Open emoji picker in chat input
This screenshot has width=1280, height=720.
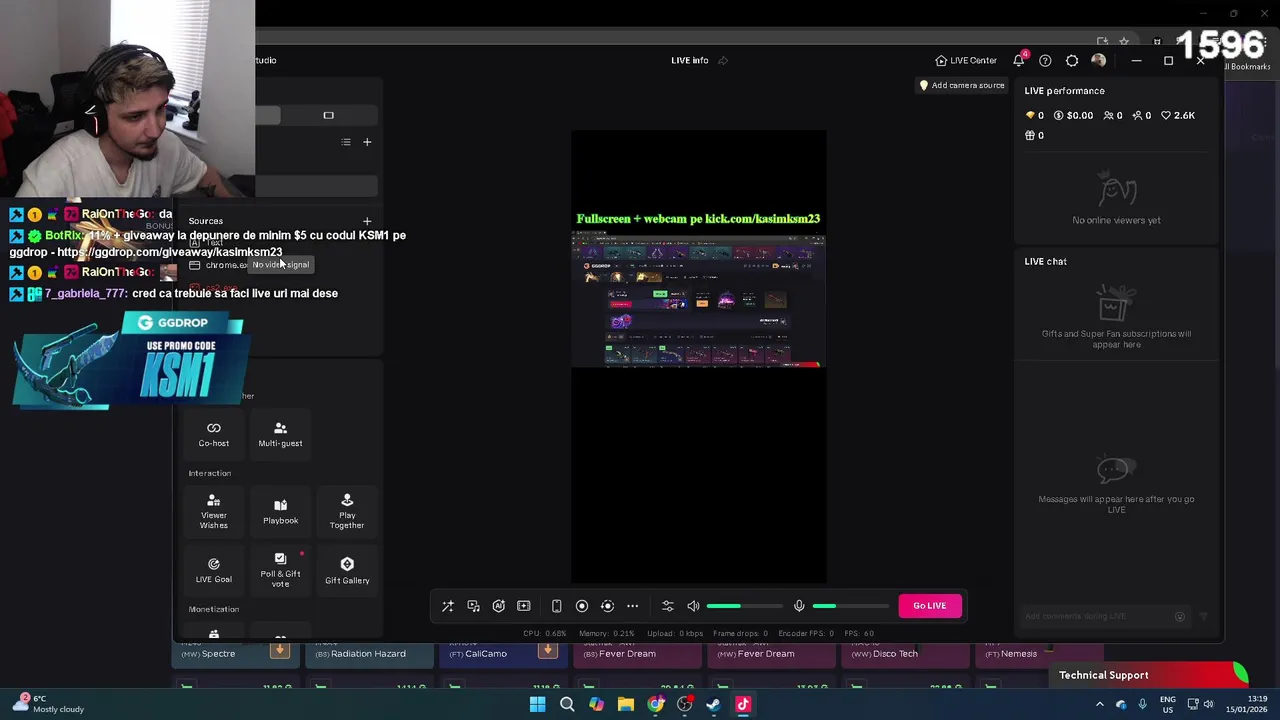(x=1180, y=617)
